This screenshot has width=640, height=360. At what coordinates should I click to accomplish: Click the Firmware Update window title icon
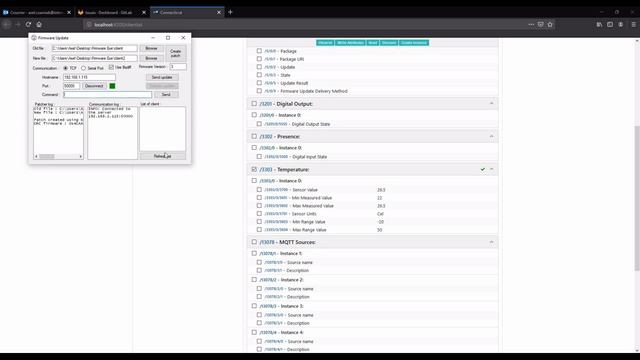[34, 38]
